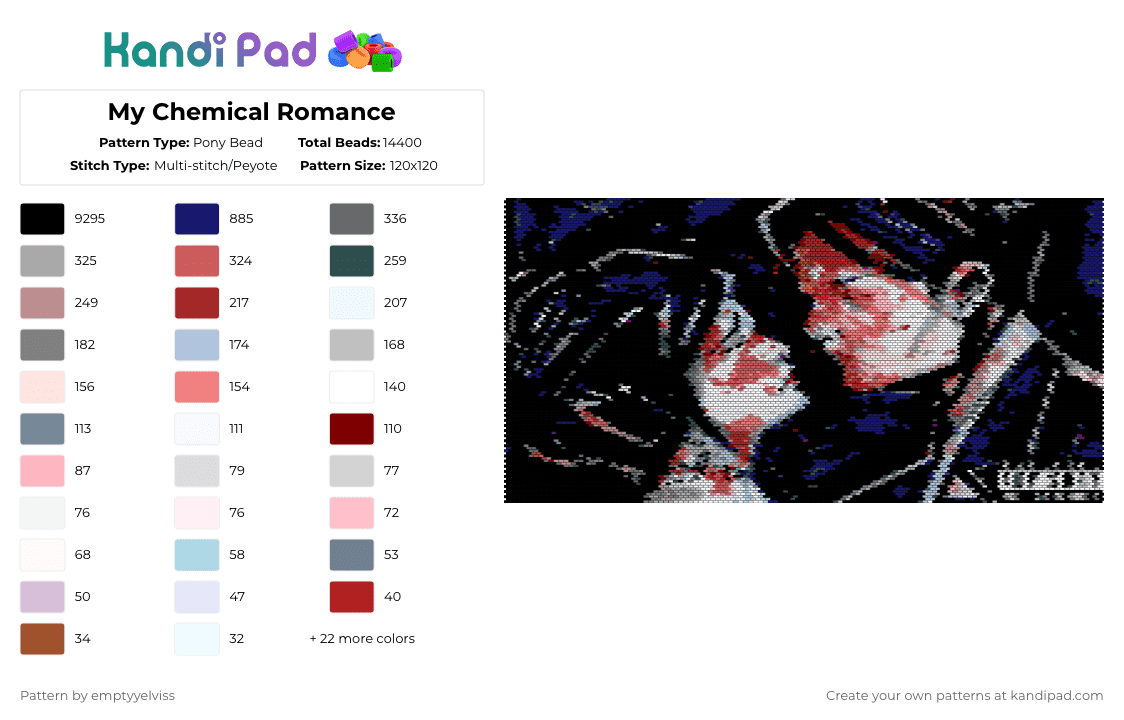Choose the light gray swatch labeled 79
Screen dimensions: 1124x720
point(197,471)
